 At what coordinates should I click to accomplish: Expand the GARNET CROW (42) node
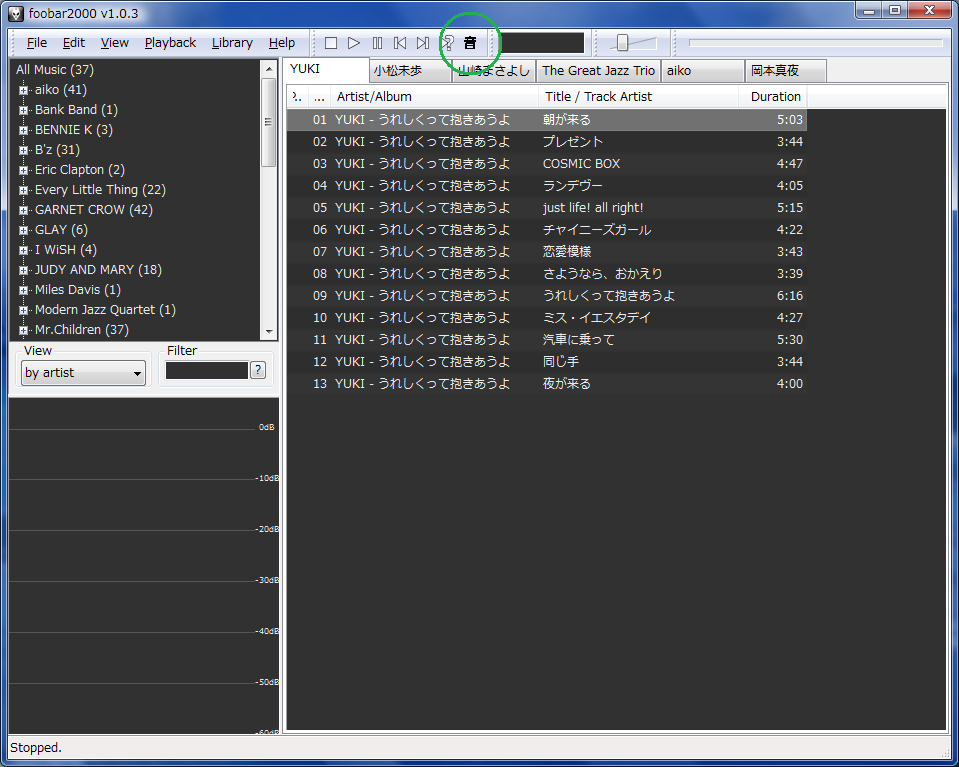[23, 210]
